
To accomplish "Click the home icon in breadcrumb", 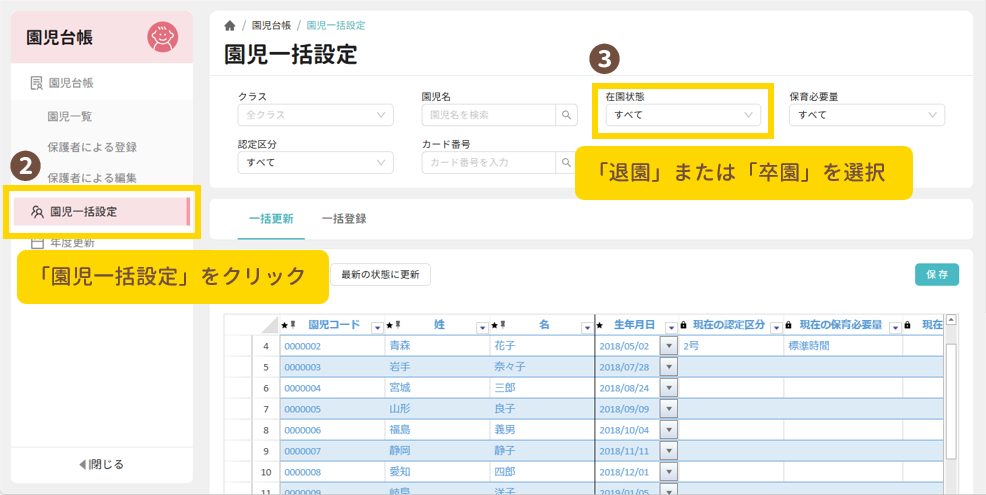I will click(x=230, y=25).
